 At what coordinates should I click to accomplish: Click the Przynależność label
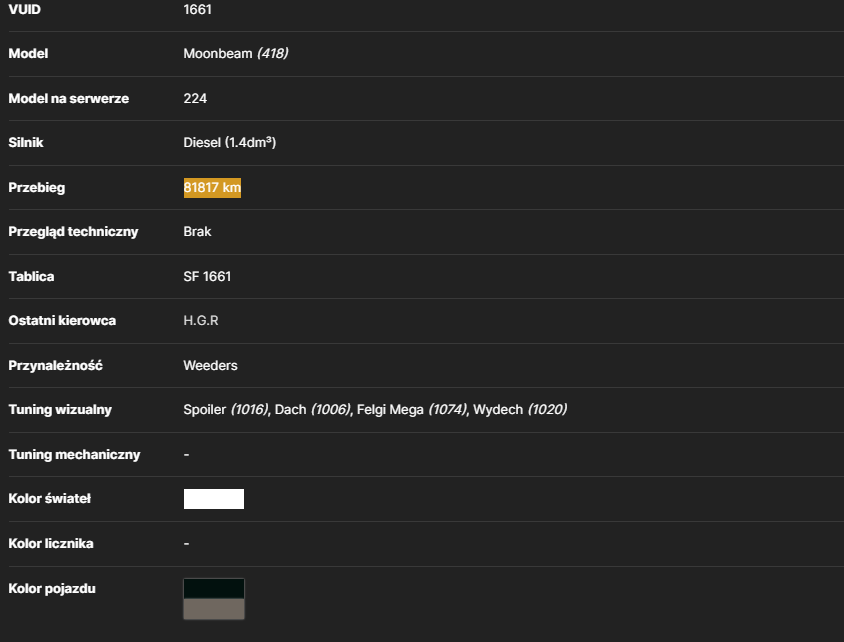[x=55, y=366]
